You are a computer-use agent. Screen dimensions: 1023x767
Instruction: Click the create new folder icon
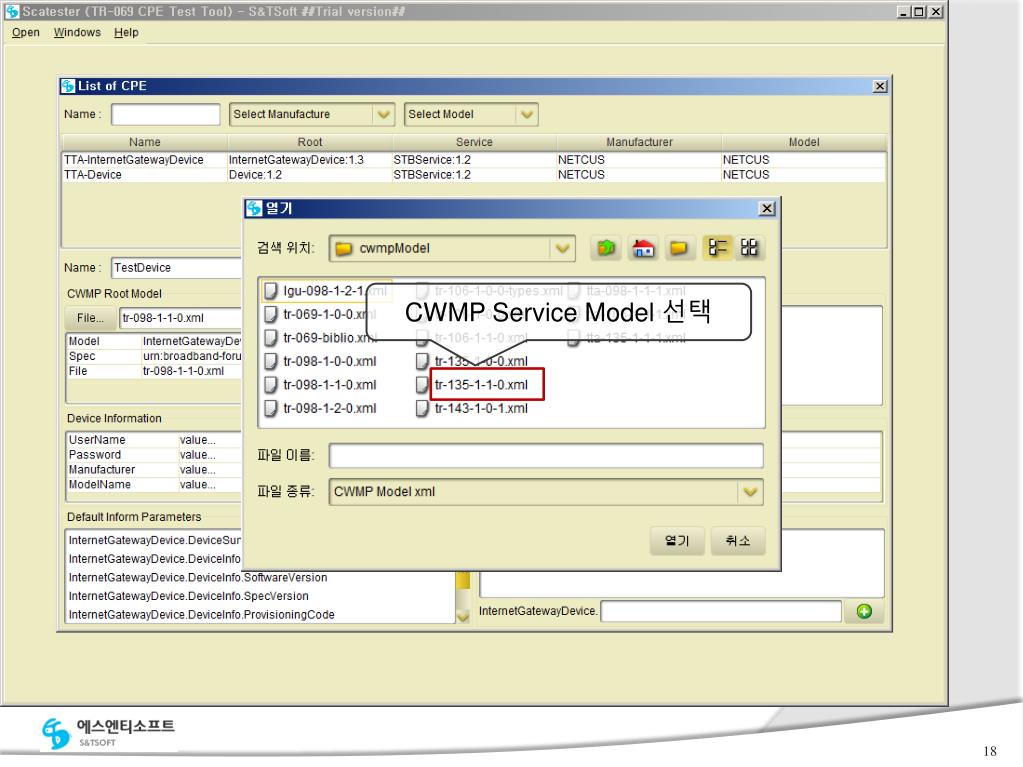tap(679, 248)
